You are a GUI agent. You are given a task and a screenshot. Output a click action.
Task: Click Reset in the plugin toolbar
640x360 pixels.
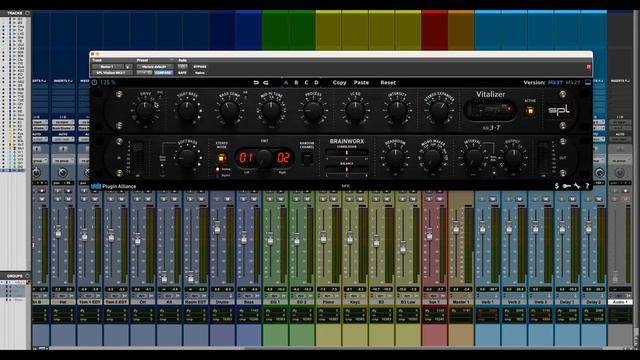[388, 82]
